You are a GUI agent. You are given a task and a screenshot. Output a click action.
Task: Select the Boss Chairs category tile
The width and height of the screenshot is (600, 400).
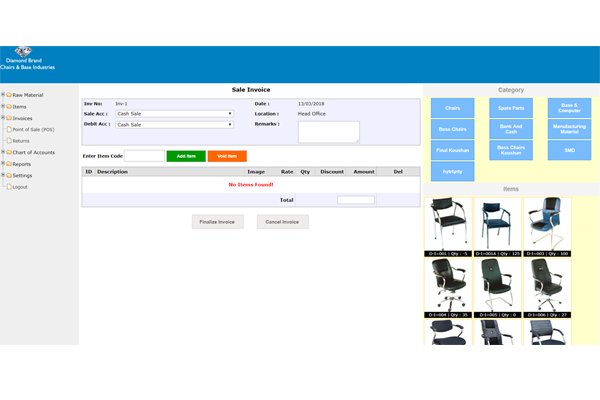452,129
